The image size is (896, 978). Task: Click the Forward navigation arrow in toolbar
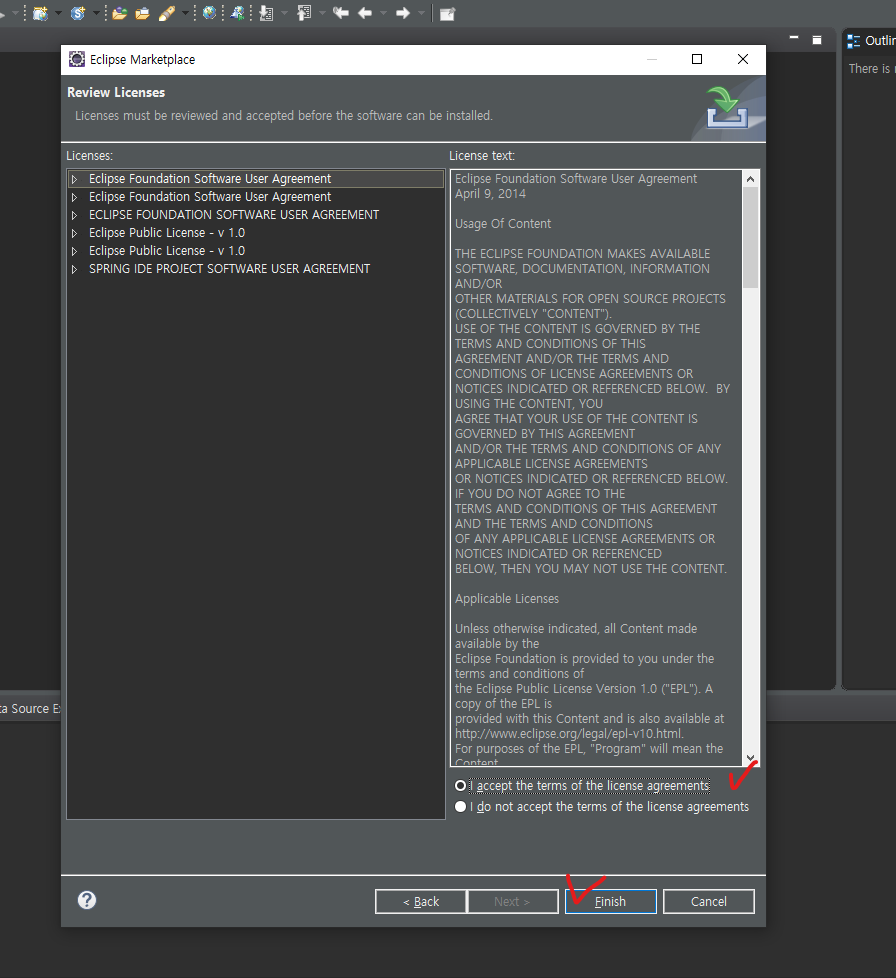(x=403, y=13)
